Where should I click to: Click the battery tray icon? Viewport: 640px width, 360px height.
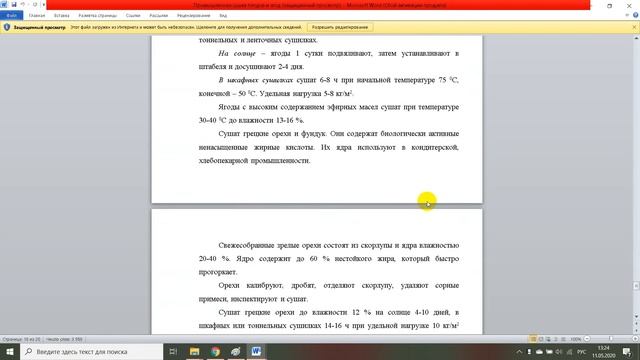point(549,351)
